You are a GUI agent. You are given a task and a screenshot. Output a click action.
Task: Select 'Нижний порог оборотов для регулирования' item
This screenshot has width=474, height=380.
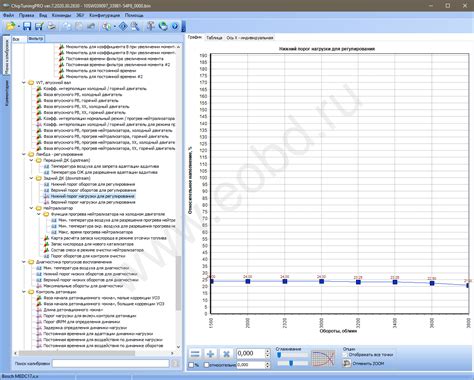click(x=93, y=184)
